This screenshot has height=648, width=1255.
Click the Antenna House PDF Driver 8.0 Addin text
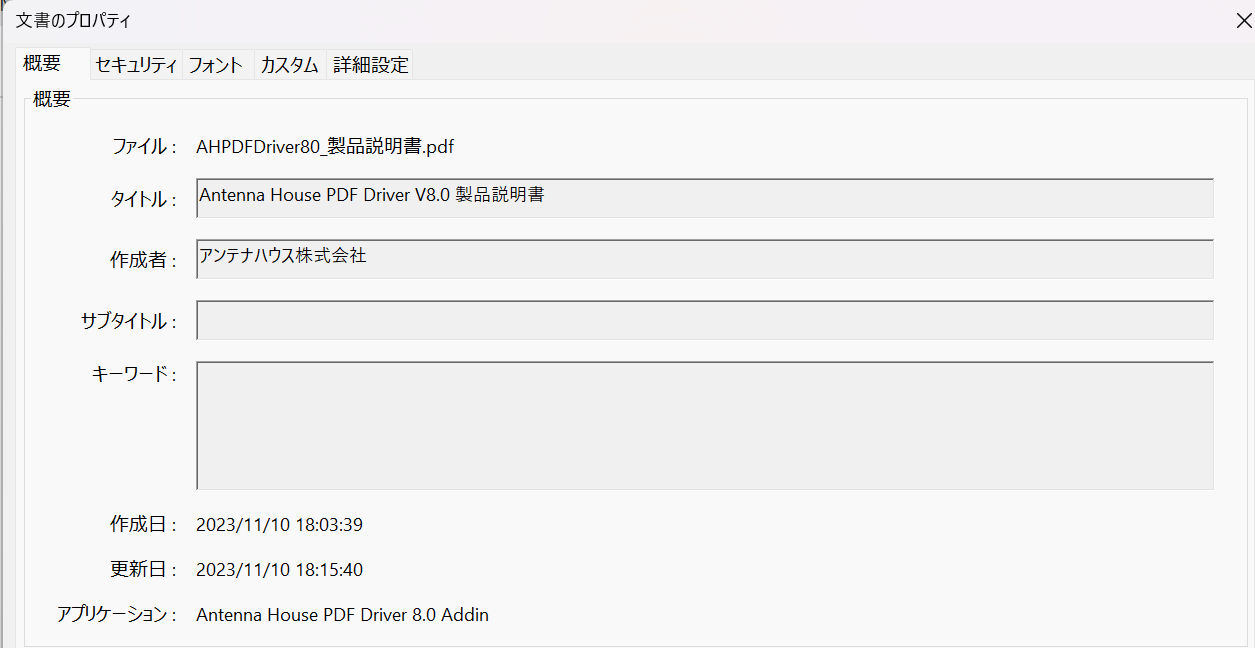342,615
